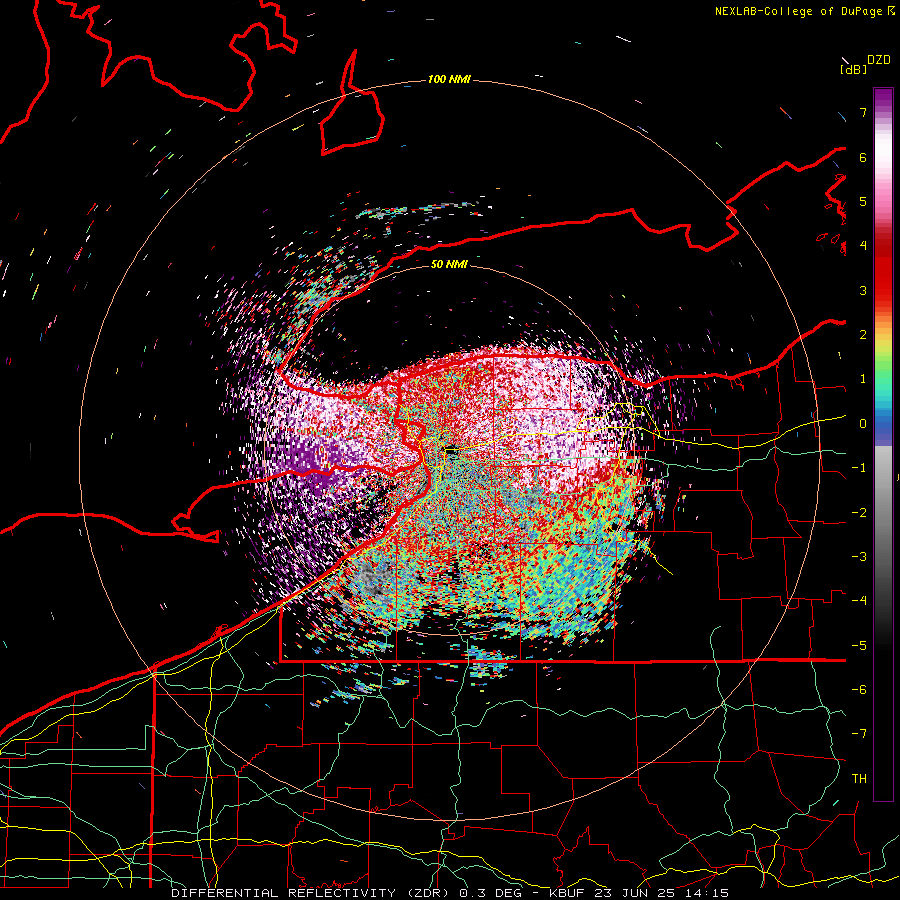This screenshot has width=900, height=900.
Task: Click the KBUF radar site center
Action: pos(451,452)
